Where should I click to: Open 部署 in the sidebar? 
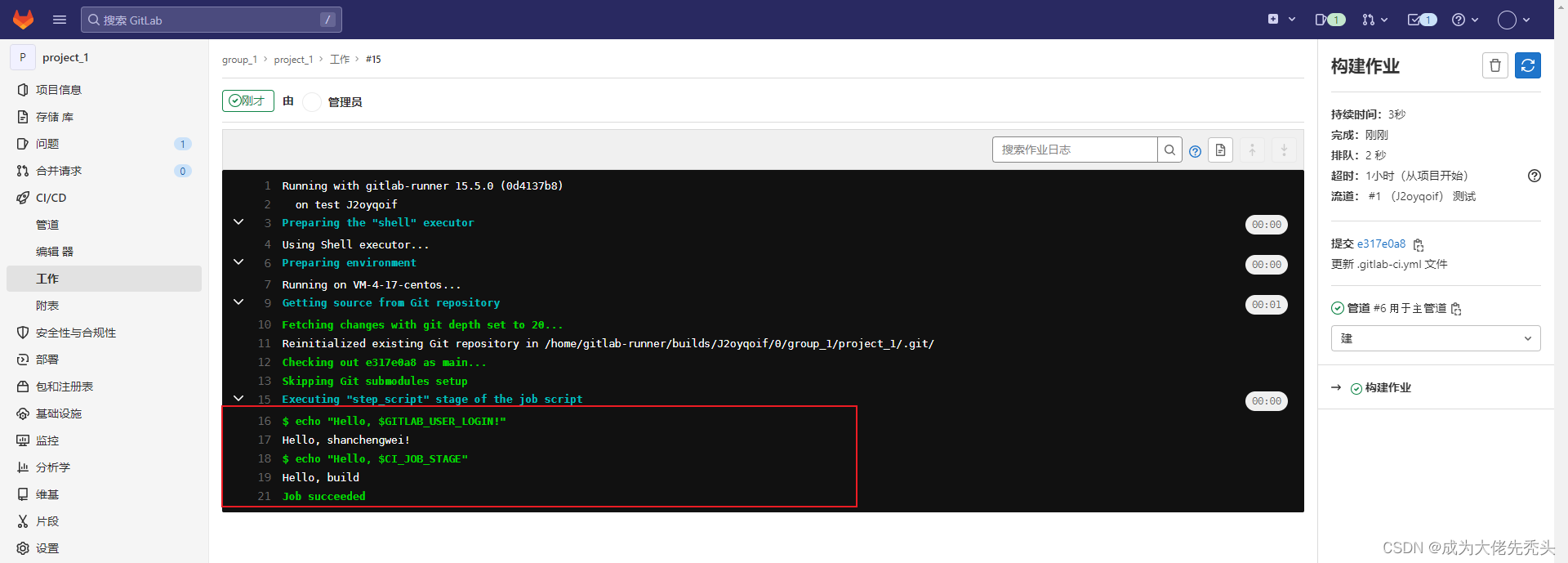[x=104, y=360]
